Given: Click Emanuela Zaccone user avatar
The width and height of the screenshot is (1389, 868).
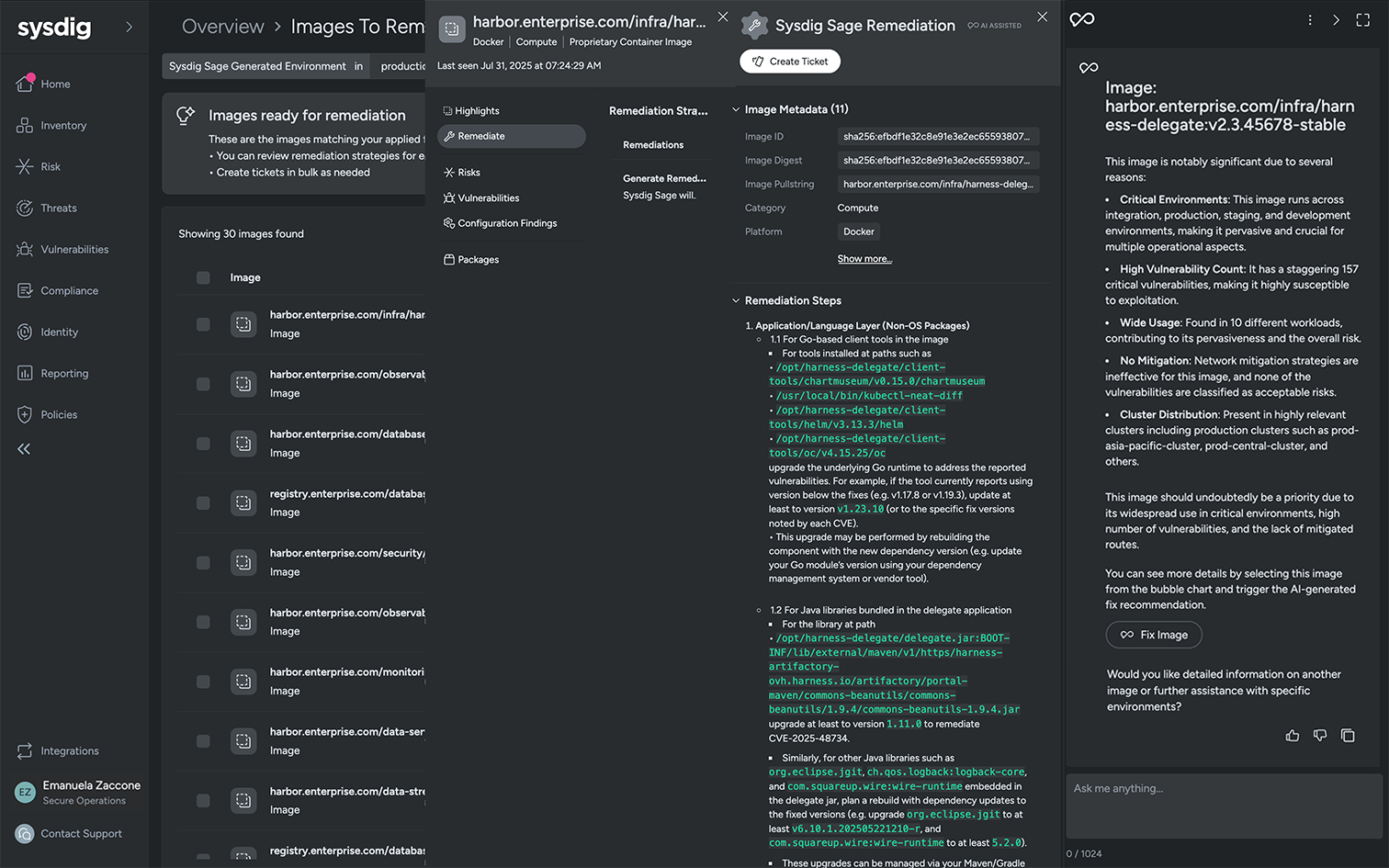Looking at the screenshot, I should 25,792.
